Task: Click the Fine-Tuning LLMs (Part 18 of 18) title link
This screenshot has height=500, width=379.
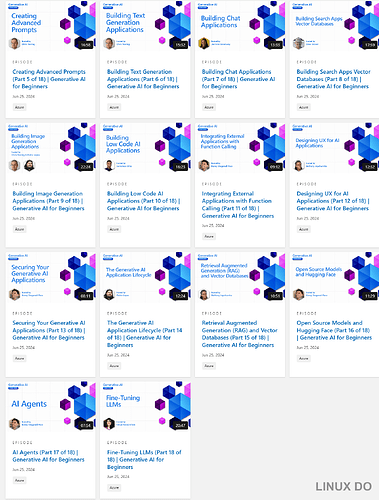Action: click(144, 460)
